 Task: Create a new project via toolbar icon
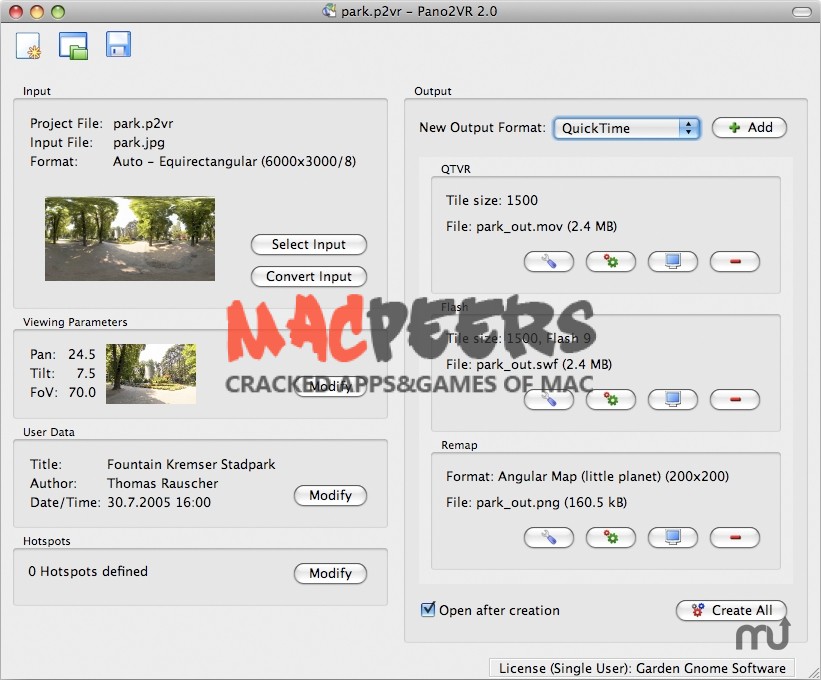tap(28, 46)
